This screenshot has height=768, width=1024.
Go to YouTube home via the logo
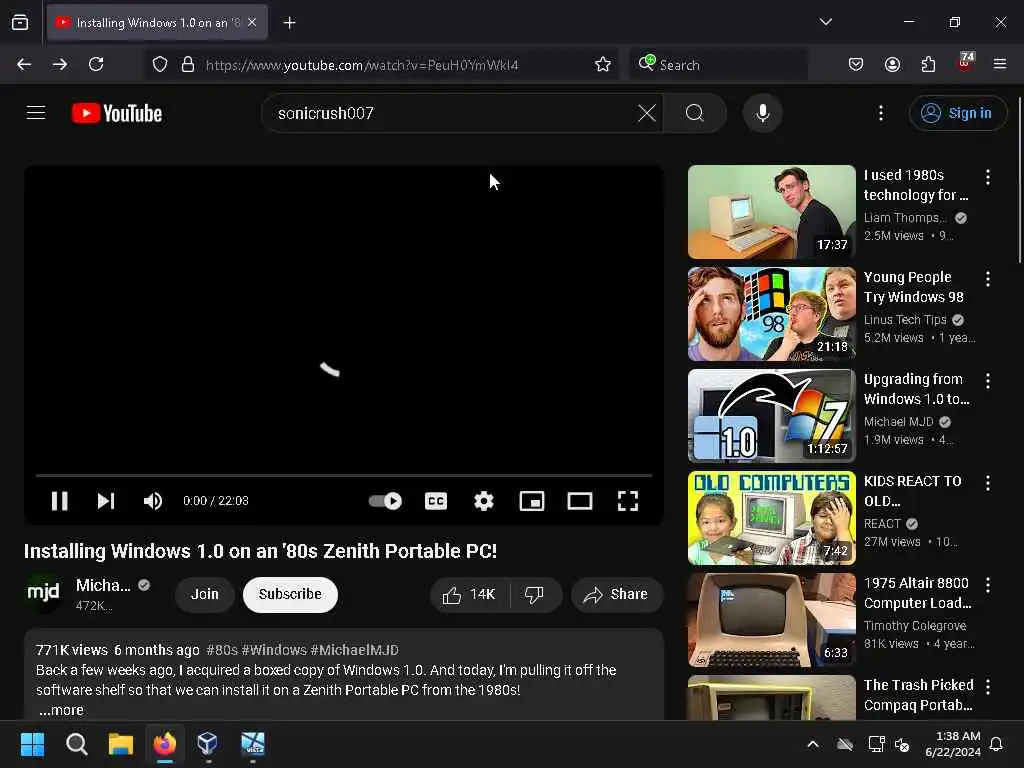(x=117, y=113)
